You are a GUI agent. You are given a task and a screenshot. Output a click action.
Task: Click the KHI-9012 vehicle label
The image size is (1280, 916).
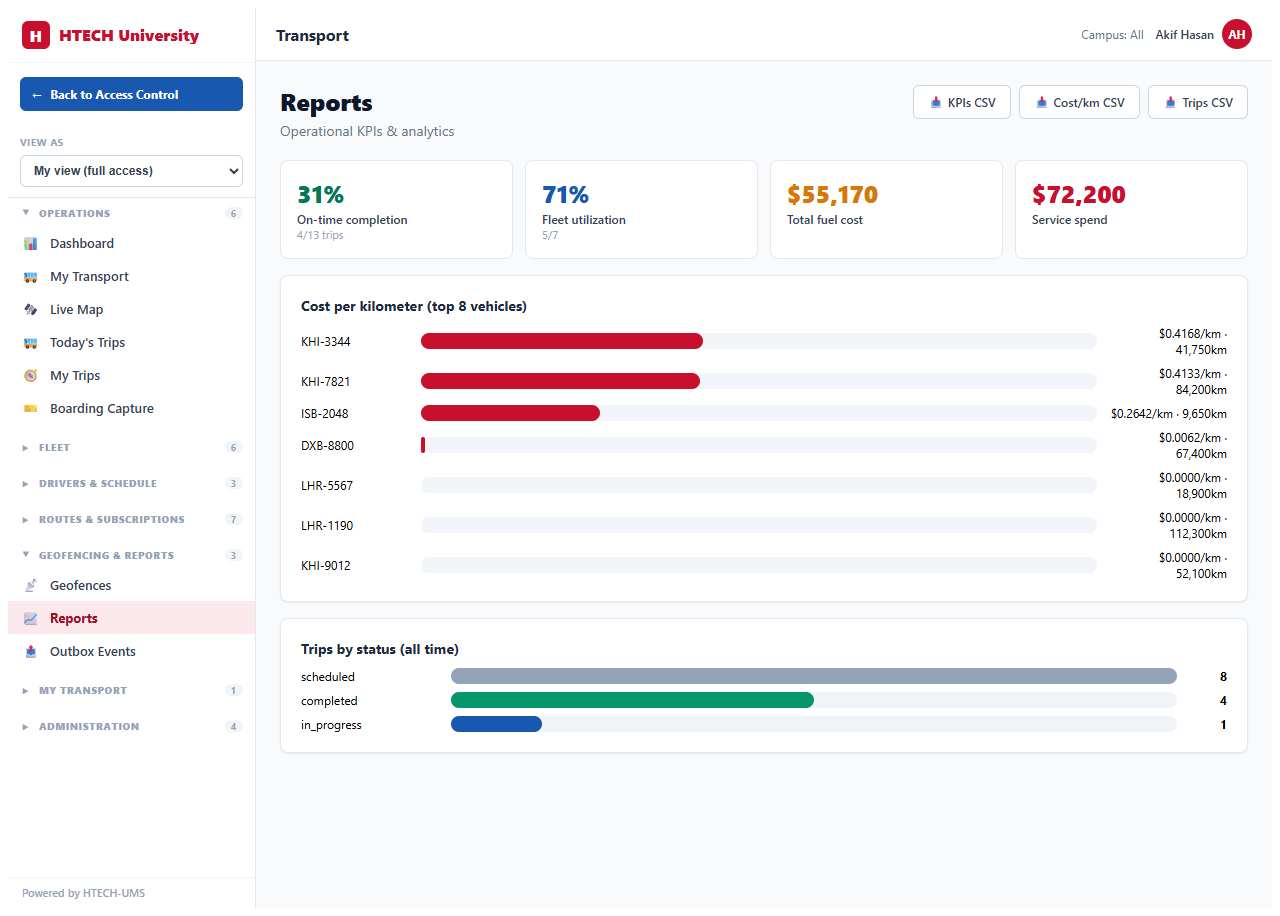[325, 566]
